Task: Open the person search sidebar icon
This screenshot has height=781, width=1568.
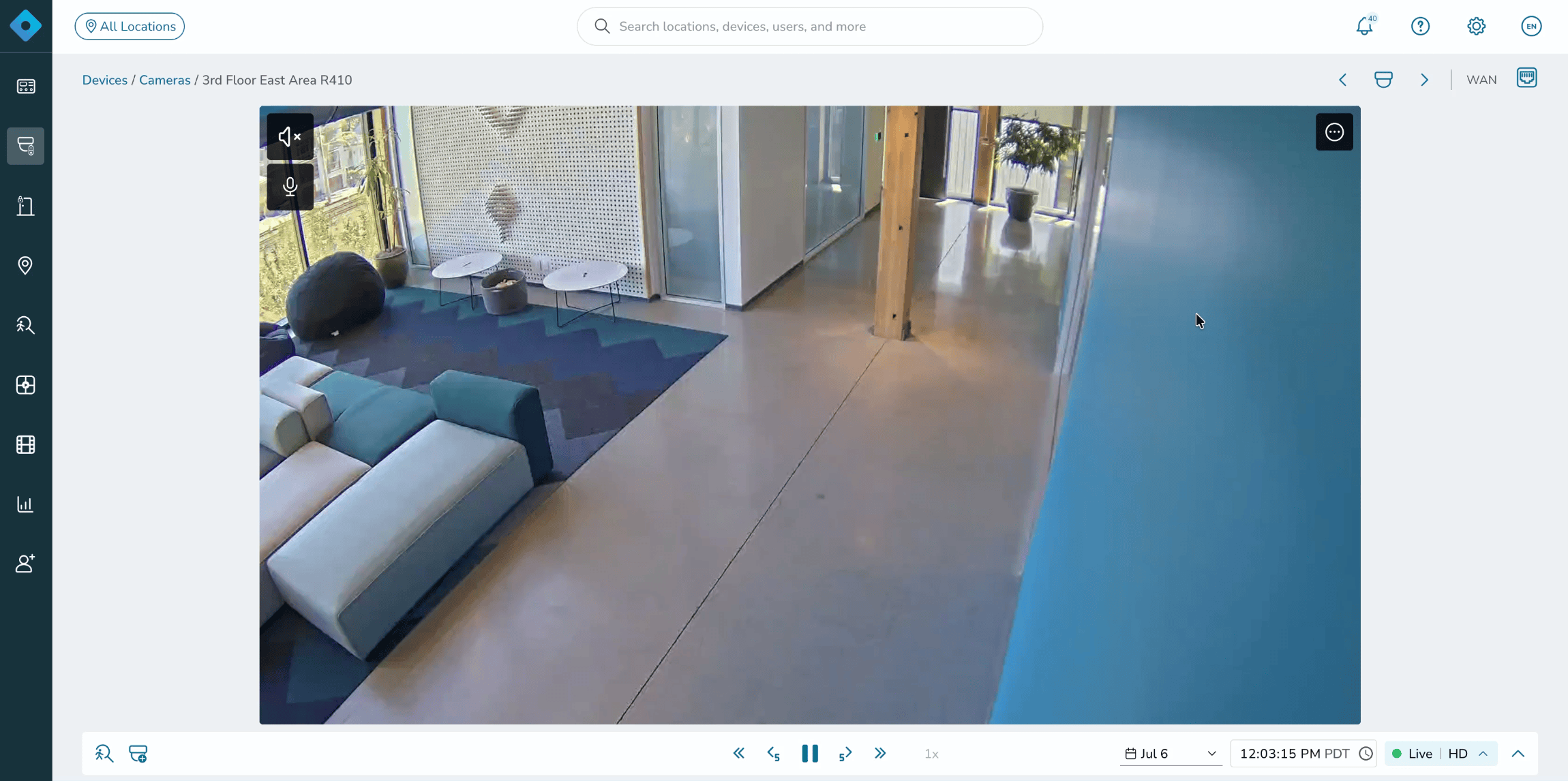Action: coord(25,325)
